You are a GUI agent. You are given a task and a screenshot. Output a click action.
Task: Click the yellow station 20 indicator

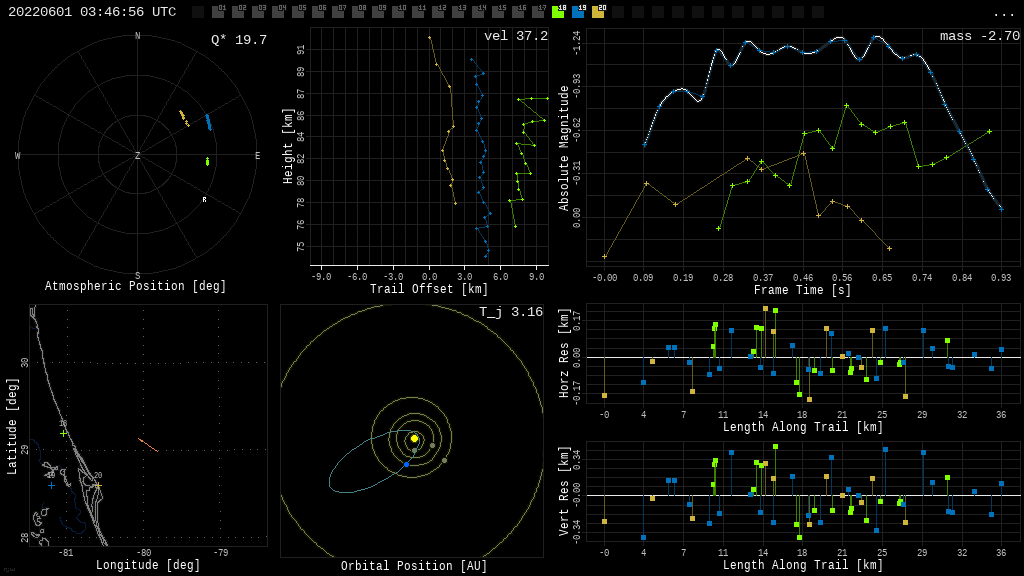[598, 12]
